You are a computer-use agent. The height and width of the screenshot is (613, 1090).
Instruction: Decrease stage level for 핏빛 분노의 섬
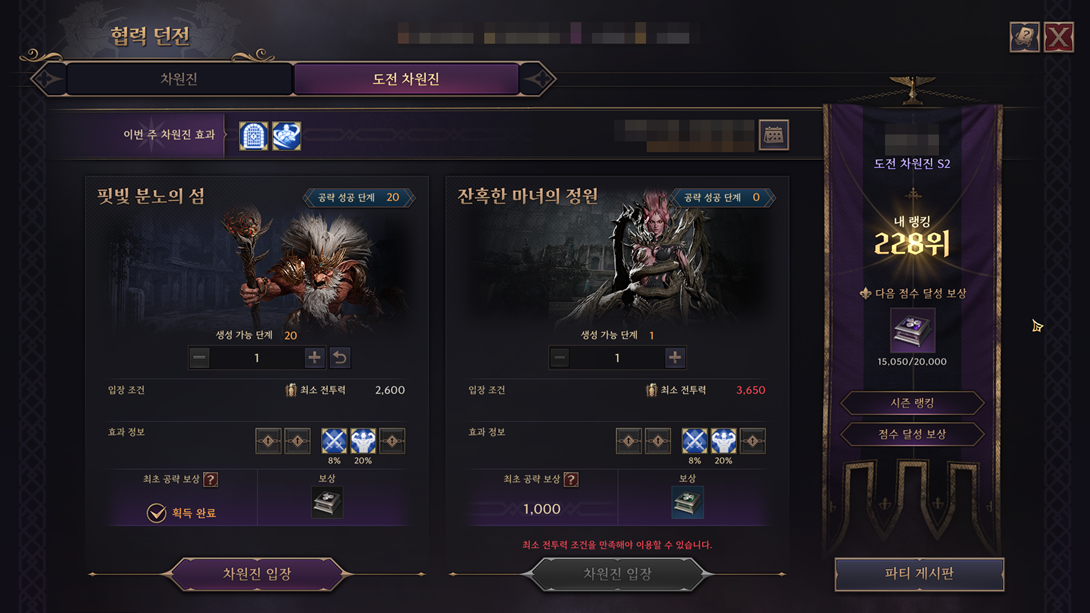coord(200,357)
